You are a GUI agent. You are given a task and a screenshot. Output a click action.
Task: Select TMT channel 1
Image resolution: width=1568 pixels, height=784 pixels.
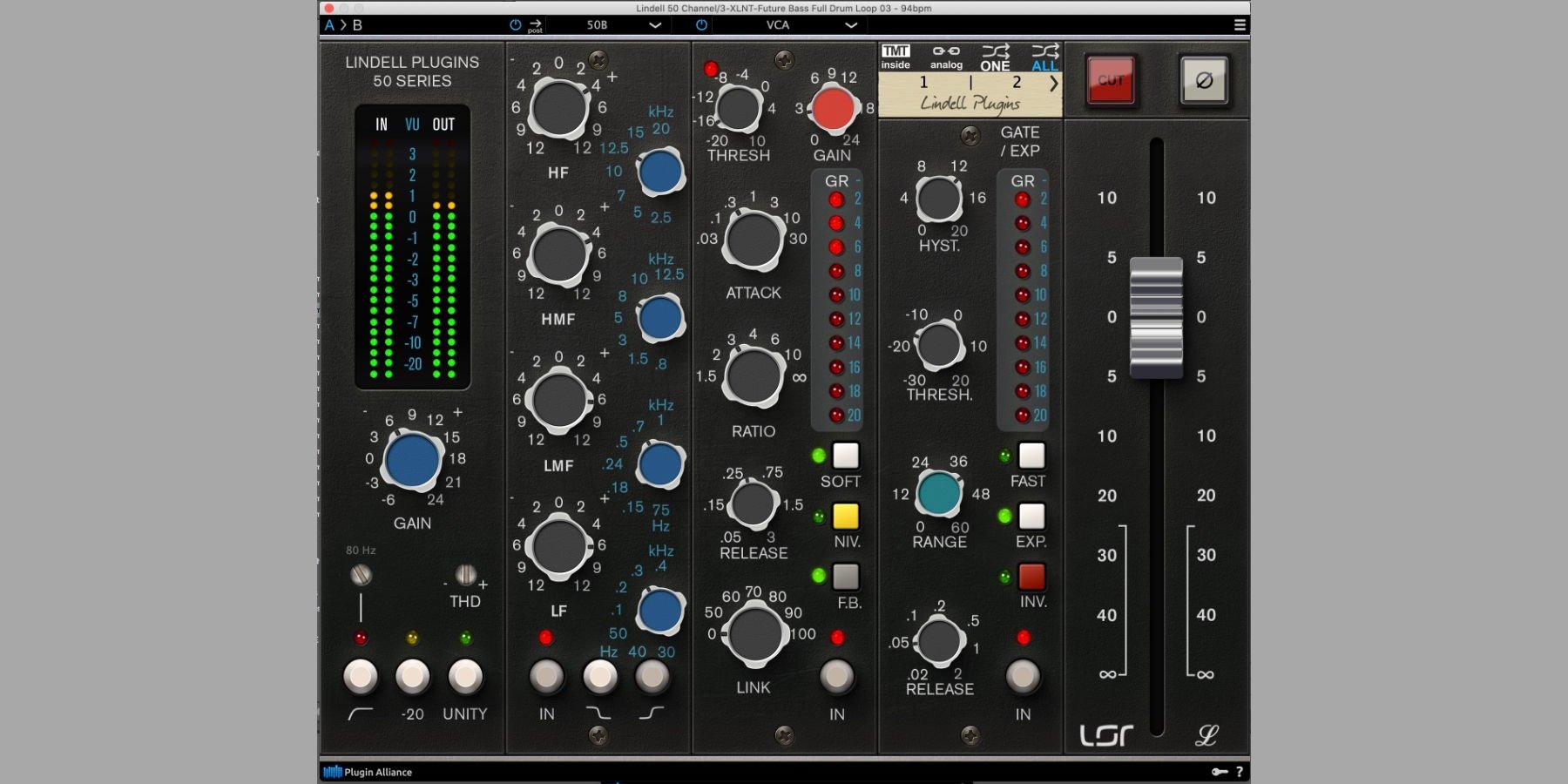pyautogui.click(x=923, y=83)
